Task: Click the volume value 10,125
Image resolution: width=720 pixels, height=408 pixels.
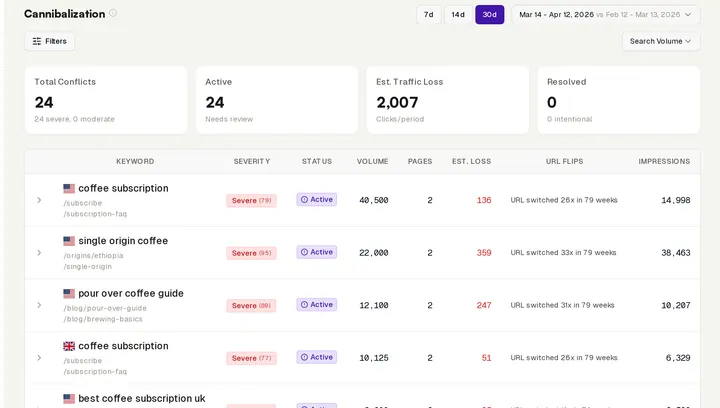Action: [374, 358]
